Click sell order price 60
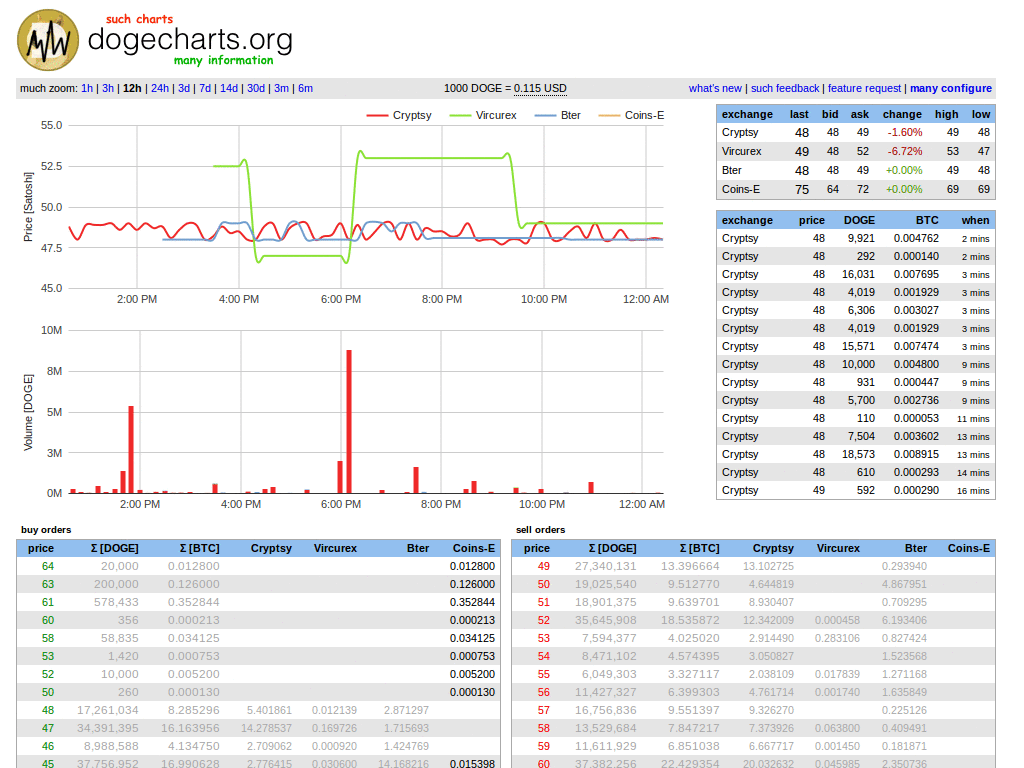Viewport: 1024px width, 768px height. (x=543, y=763)
